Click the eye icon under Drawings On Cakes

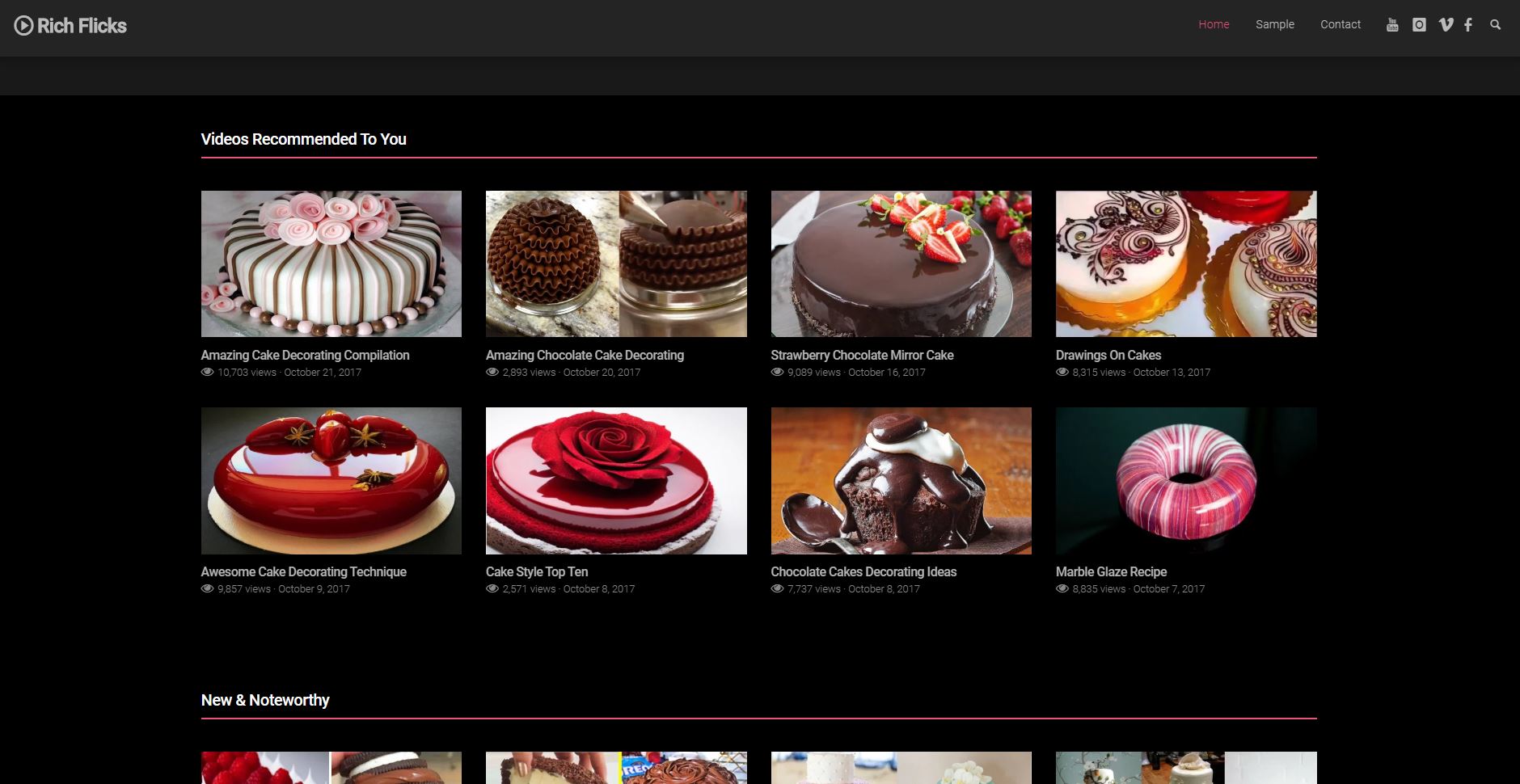tap(1062, 373)
